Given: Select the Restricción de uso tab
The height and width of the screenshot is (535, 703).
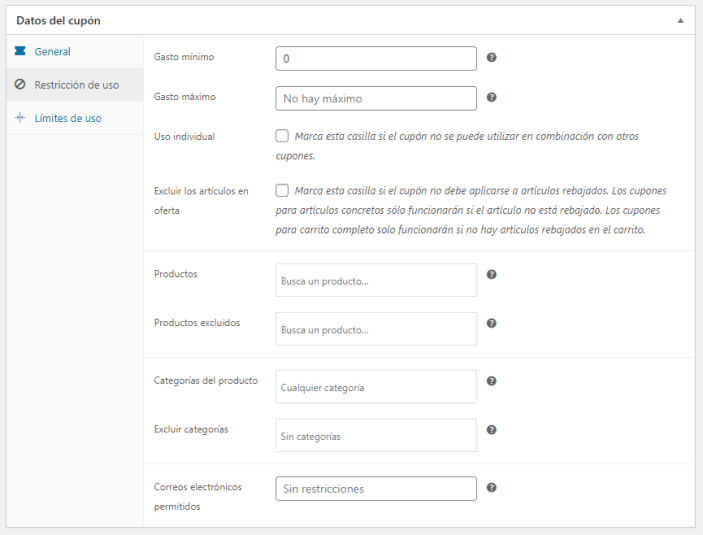Looking at the screenshot, I should pos(75,85).
